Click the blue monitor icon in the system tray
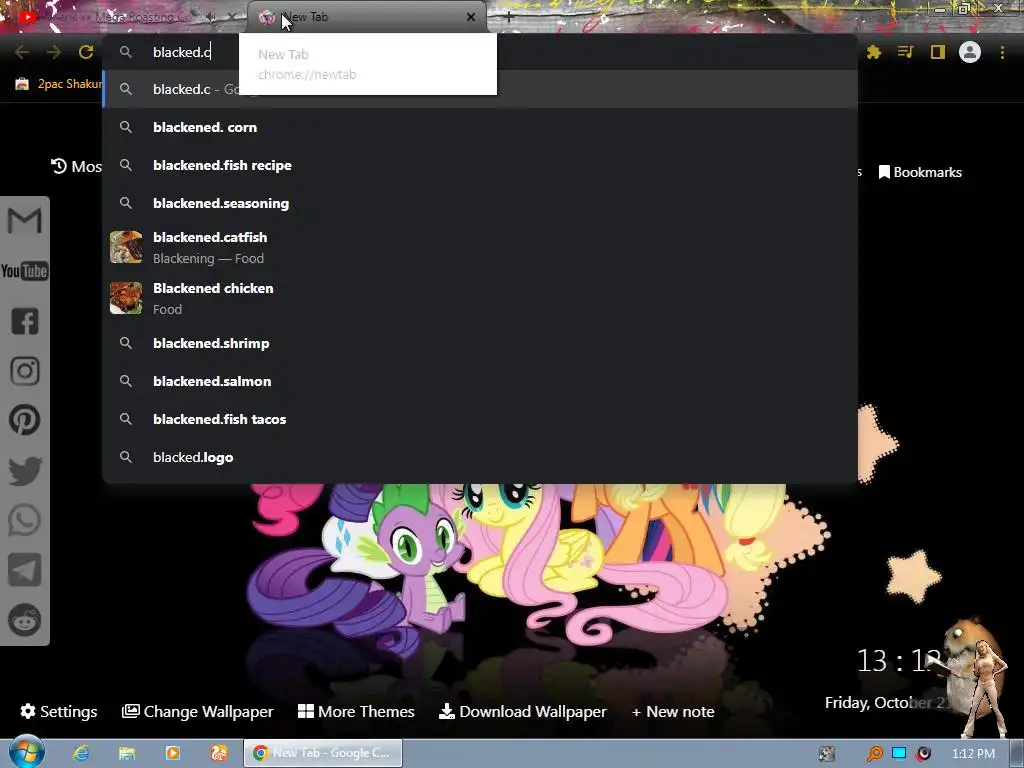The width and height of the screenshot is (1024, 768). pyautogui.click(x=899, y=753)
